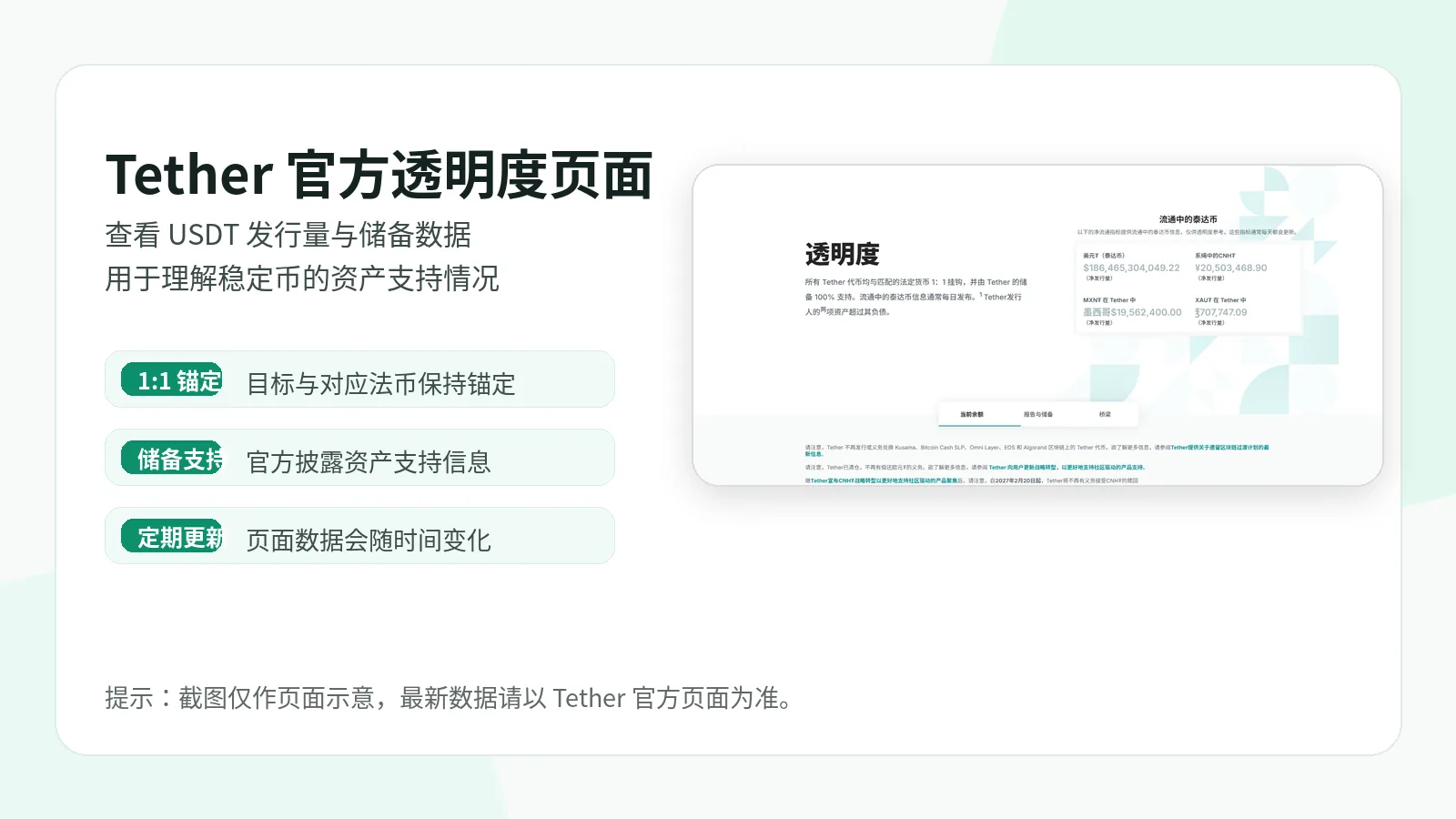Click the text 官方披露资产支持信息
Screen dimensions: 1456x819
click(369, 461)
